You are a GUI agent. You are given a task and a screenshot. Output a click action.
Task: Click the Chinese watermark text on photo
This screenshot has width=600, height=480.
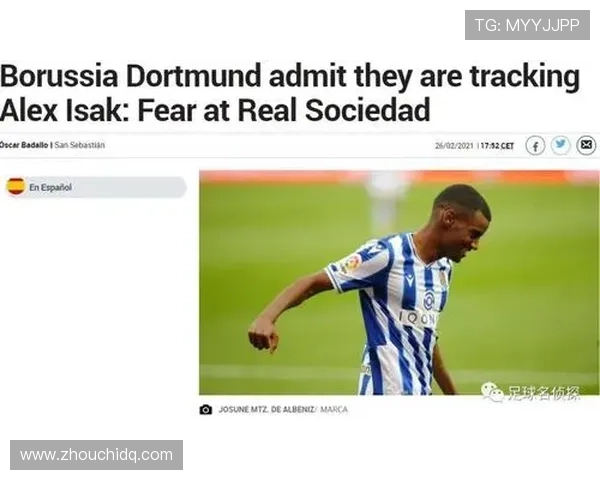click(x=543, y=393)
